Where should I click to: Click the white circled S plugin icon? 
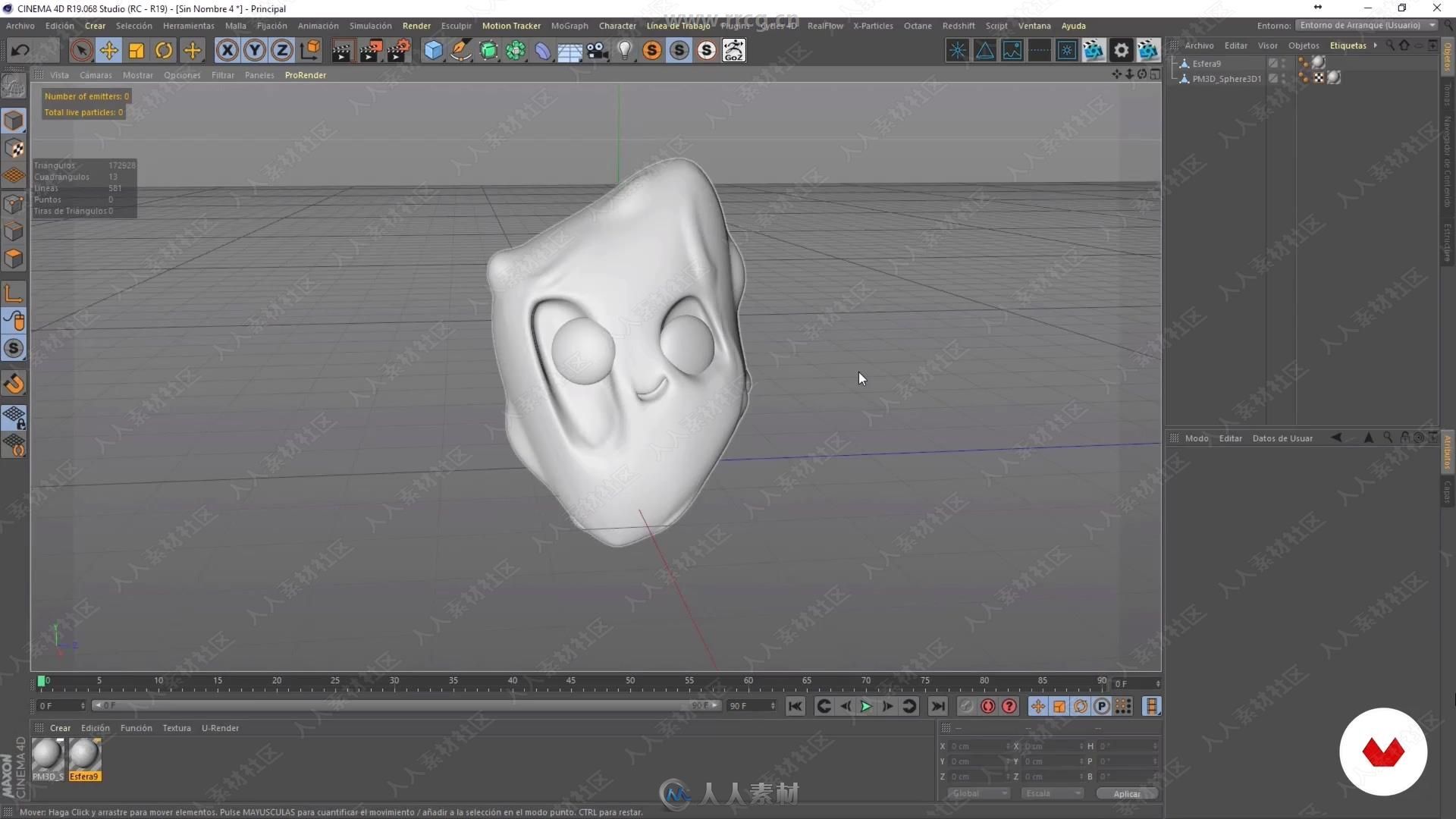point(707,51)
